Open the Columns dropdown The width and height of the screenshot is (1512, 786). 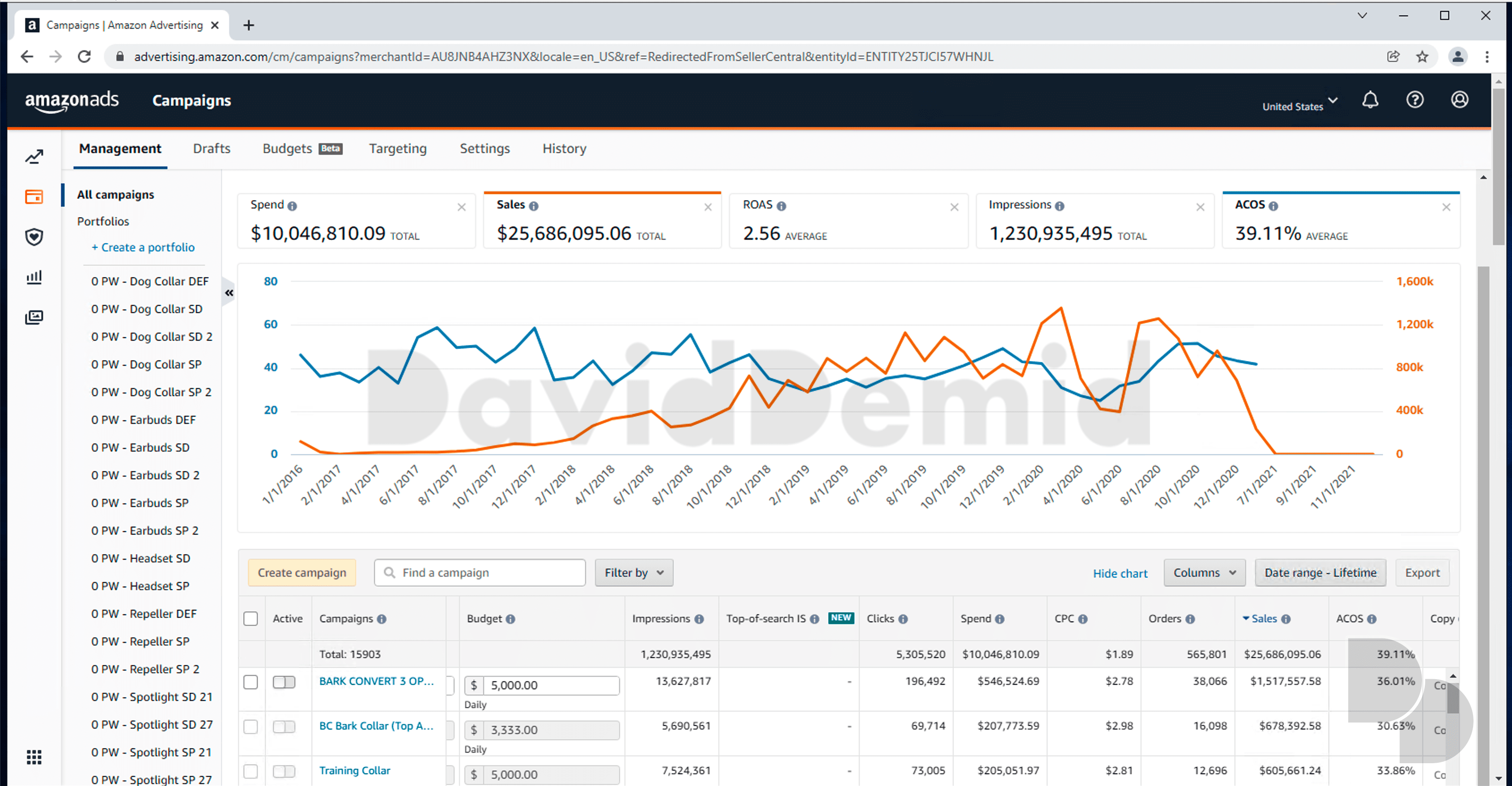(x=1204, y=572)
